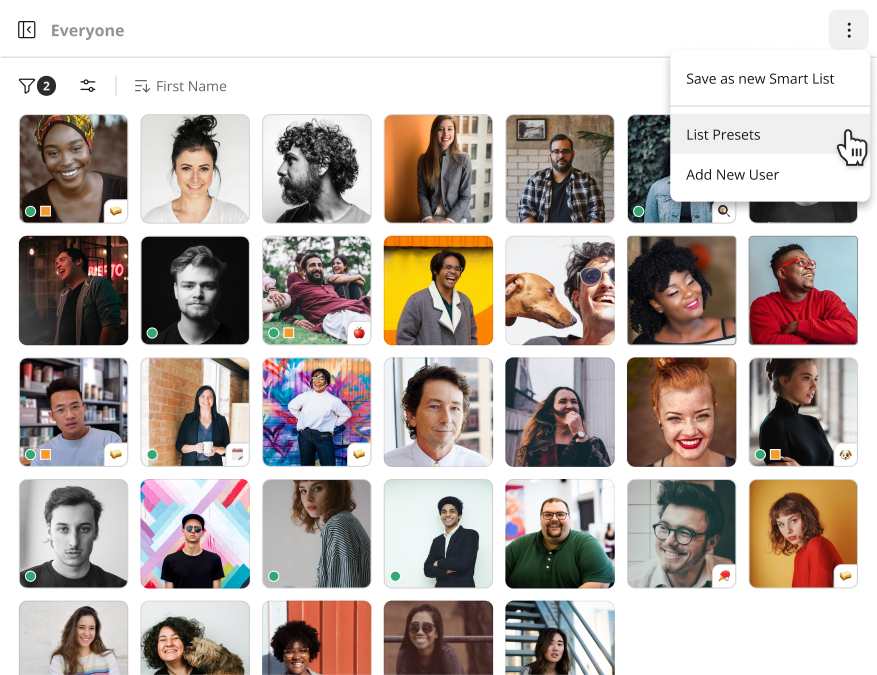Screen dimensions: 877x675
Task: Open man in grey coat on yellow wall
Action: coord(438,290)
